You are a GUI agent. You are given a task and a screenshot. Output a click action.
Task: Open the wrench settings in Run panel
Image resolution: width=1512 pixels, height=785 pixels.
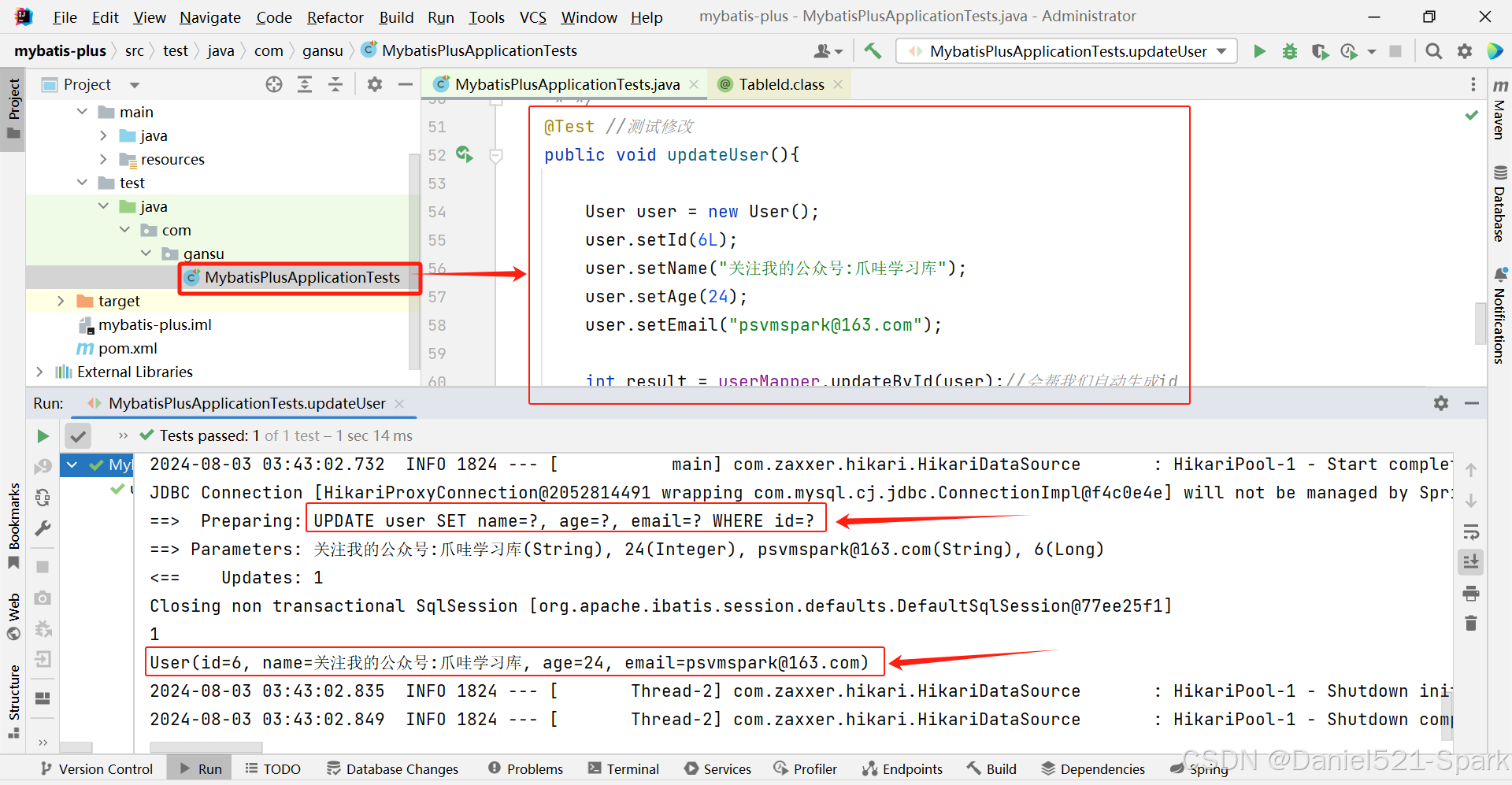click(43, 528)
